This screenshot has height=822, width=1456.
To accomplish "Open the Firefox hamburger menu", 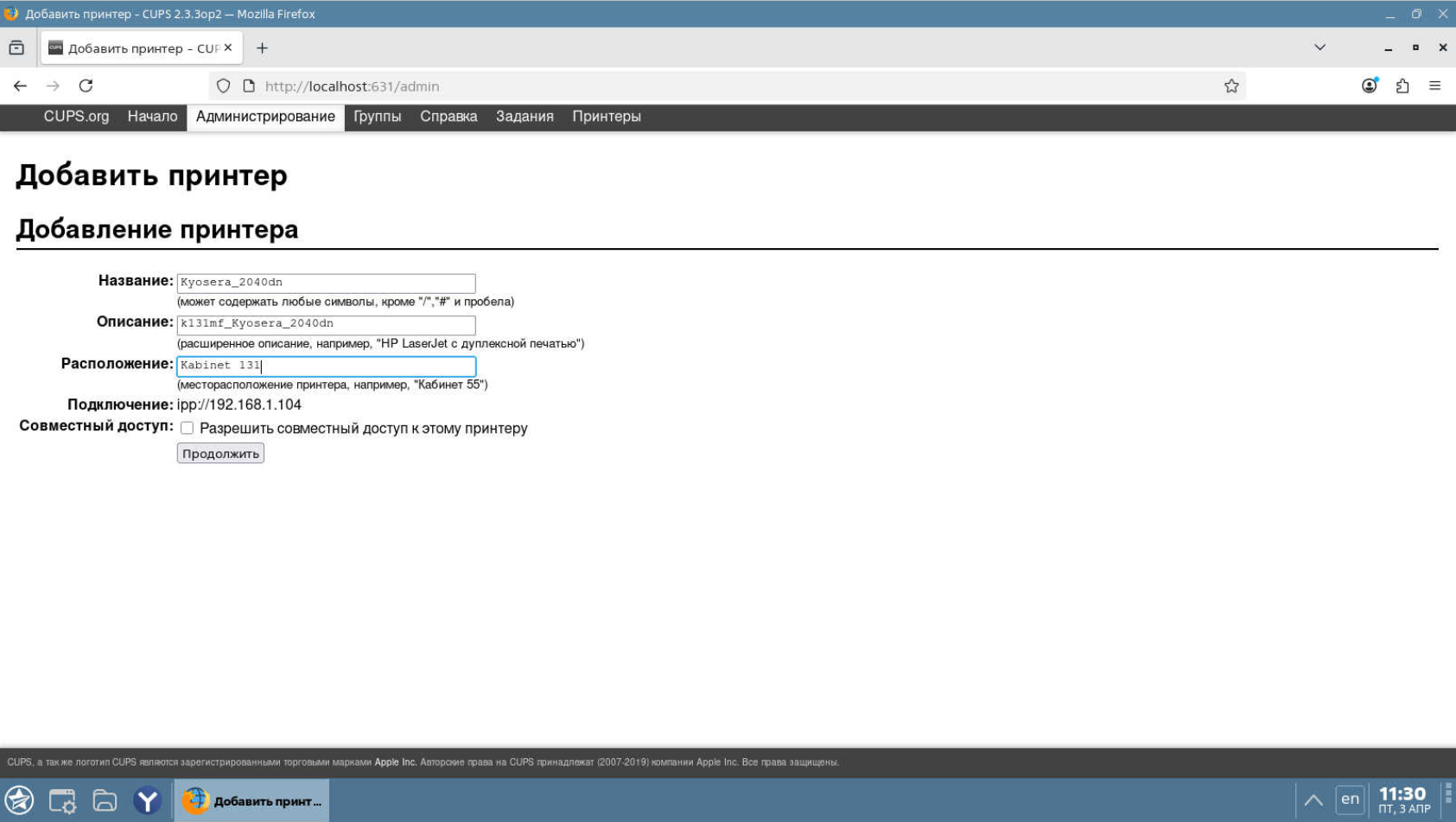I will pyautogui.click(x=1434, y=86).
